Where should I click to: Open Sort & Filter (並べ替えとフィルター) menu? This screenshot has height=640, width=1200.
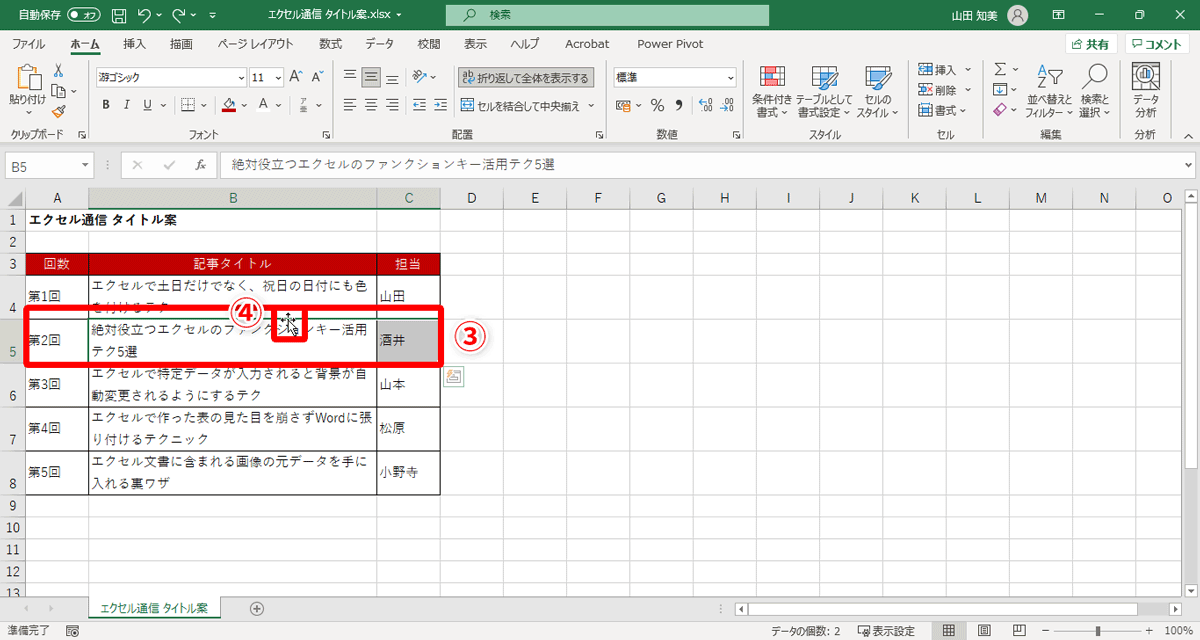tap(1048, 92)
